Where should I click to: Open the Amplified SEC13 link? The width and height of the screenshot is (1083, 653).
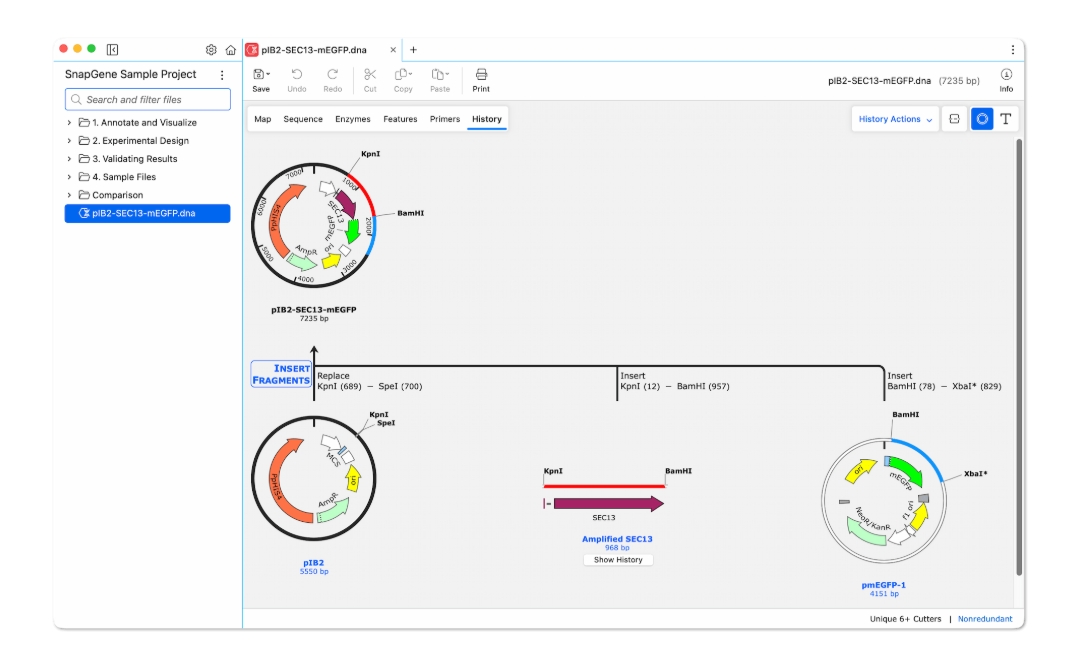point(617,539)
